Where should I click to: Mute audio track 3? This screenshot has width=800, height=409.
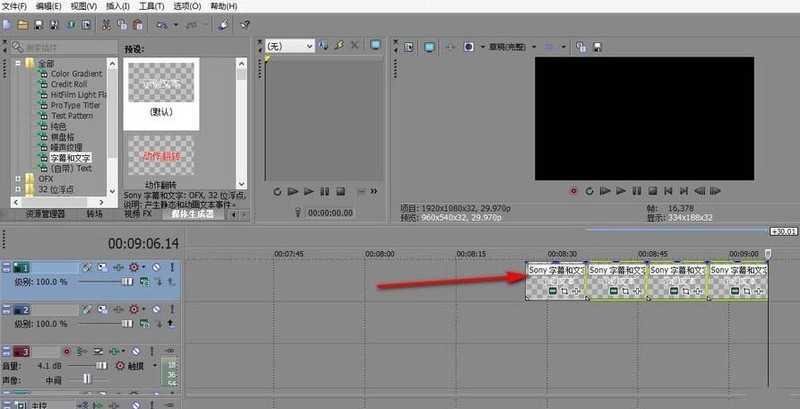138,352
